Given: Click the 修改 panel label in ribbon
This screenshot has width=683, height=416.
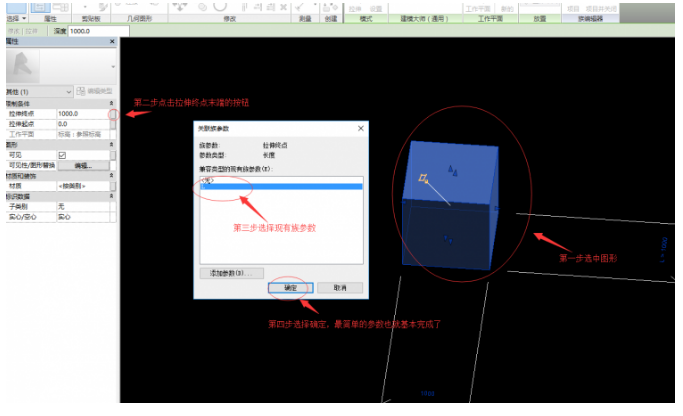Looking at the screenshot, I should (x=230, y=19).
